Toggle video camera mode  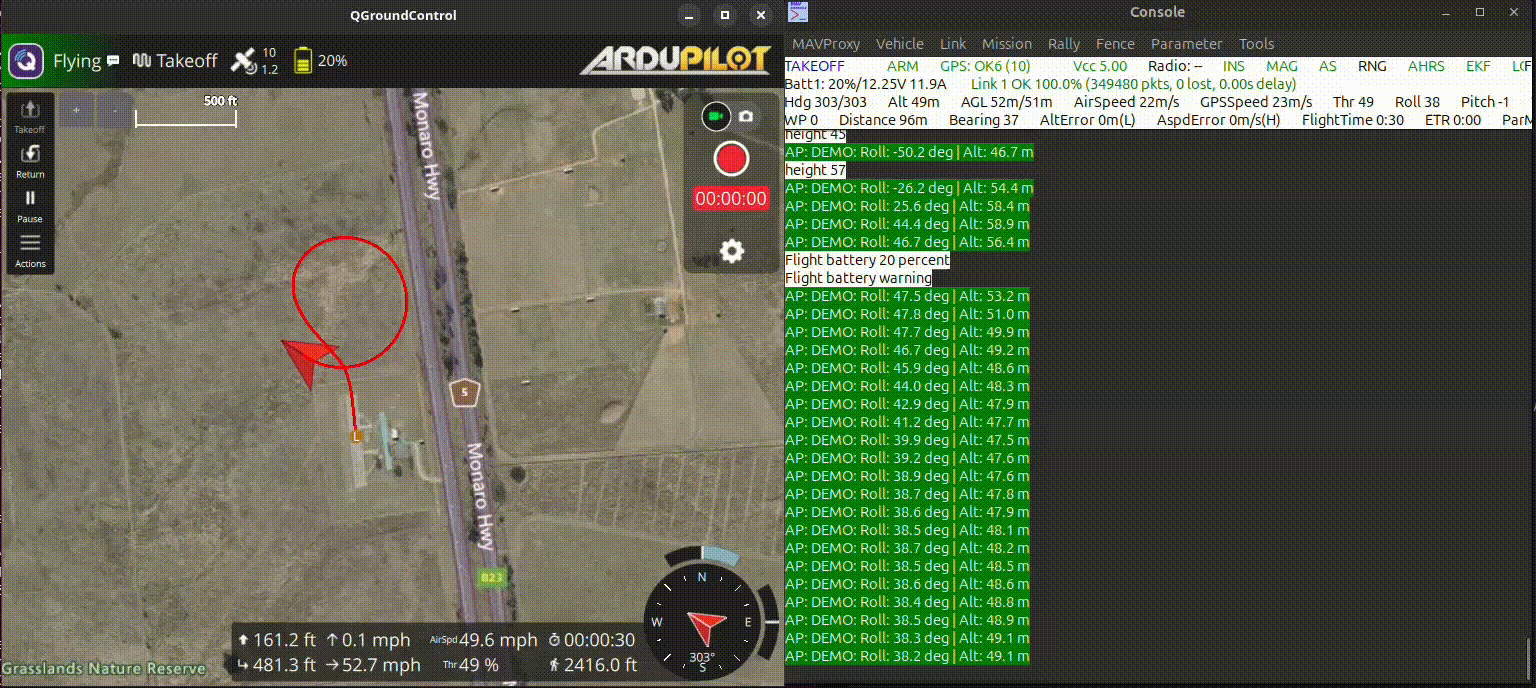[714, 116]
